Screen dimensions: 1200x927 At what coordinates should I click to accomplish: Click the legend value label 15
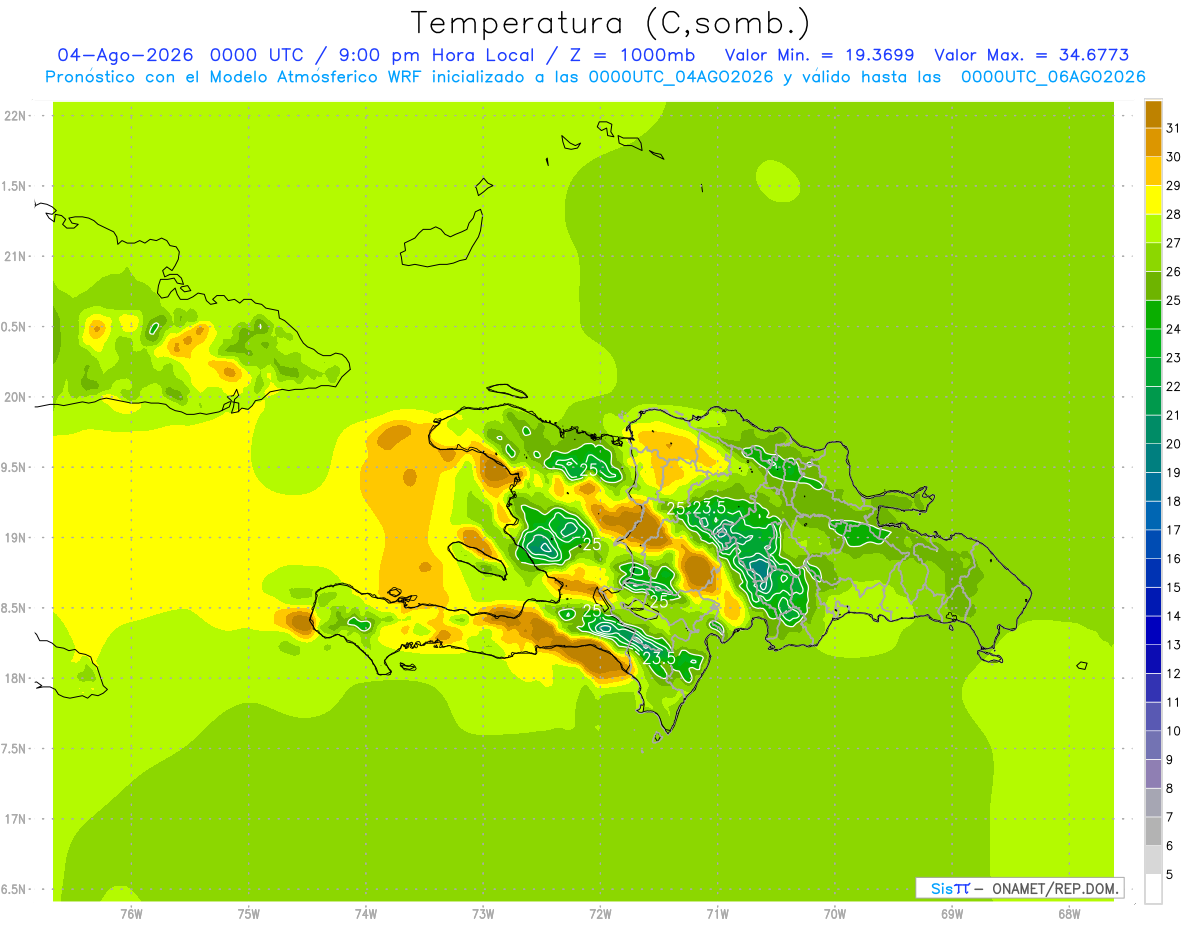tap(1173, 587)
